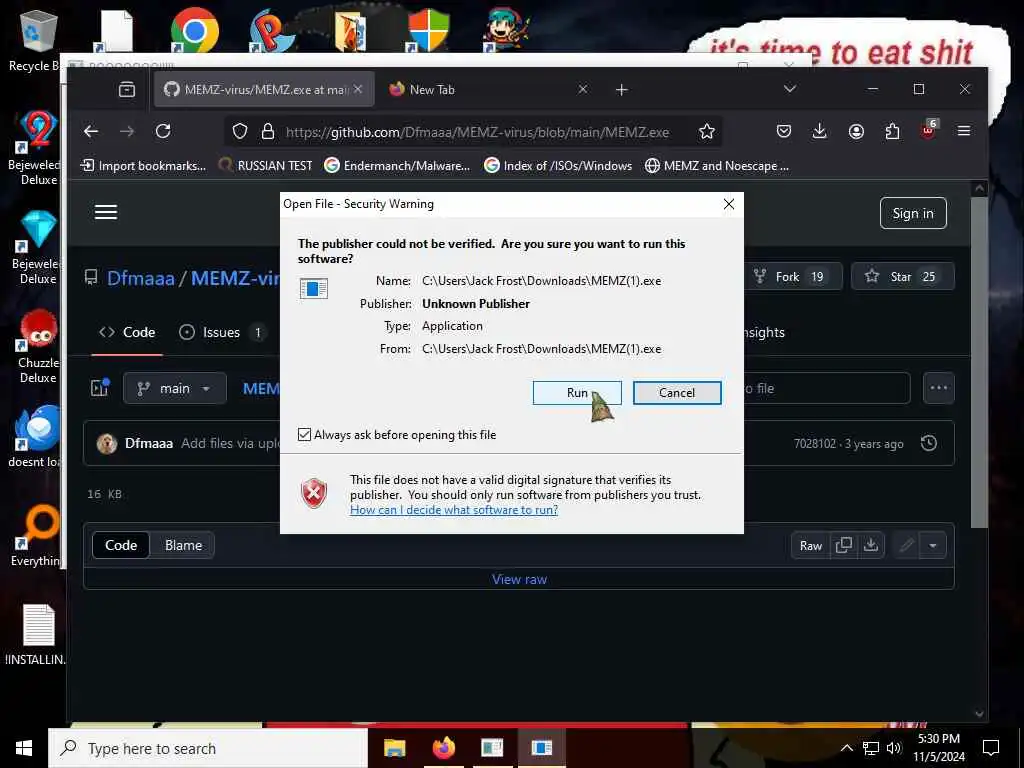Click Firefox icon in taskbar
This screenshot has height=768, width=1024.
tap(443, 748)
